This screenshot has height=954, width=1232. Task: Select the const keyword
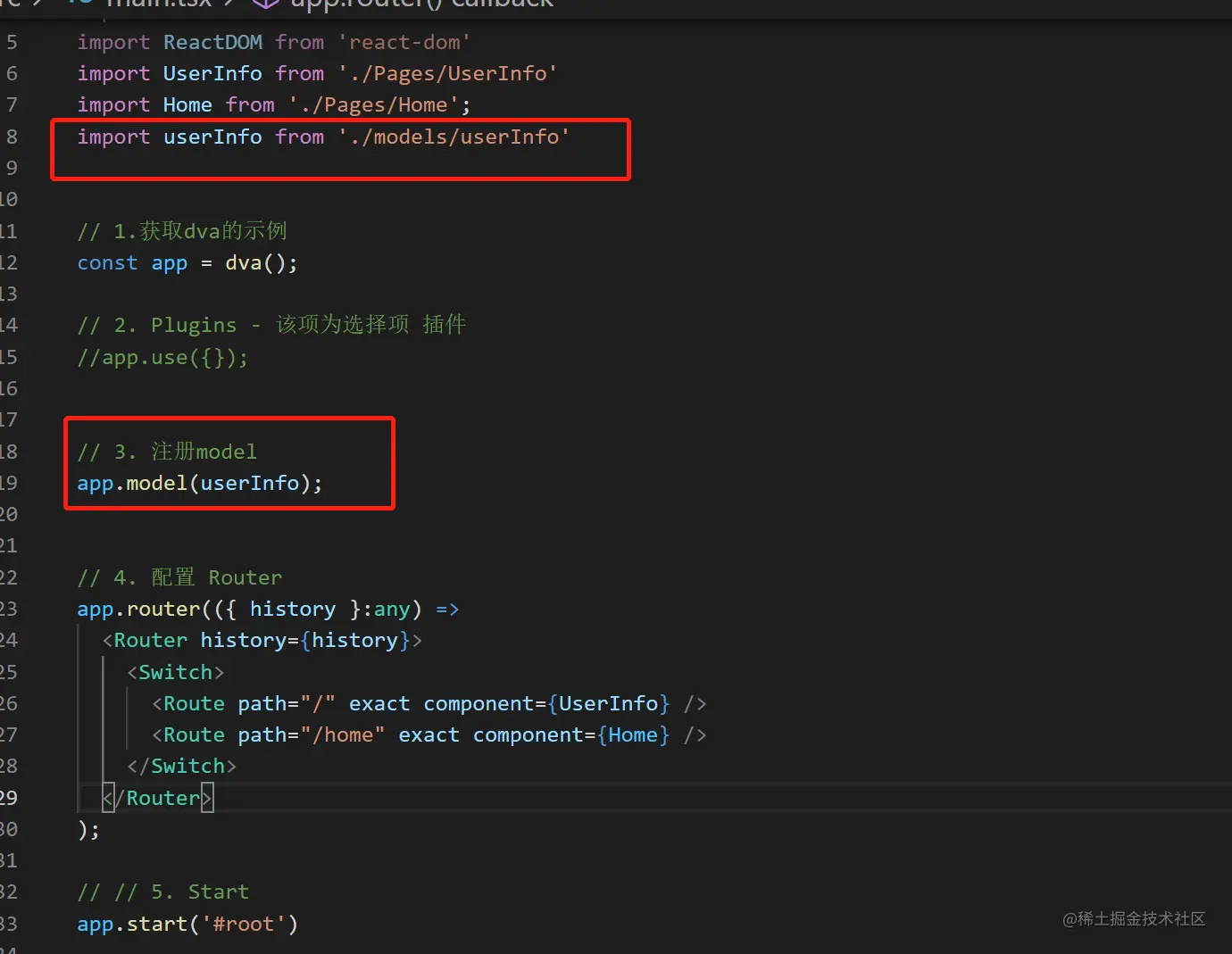(107, 262)
